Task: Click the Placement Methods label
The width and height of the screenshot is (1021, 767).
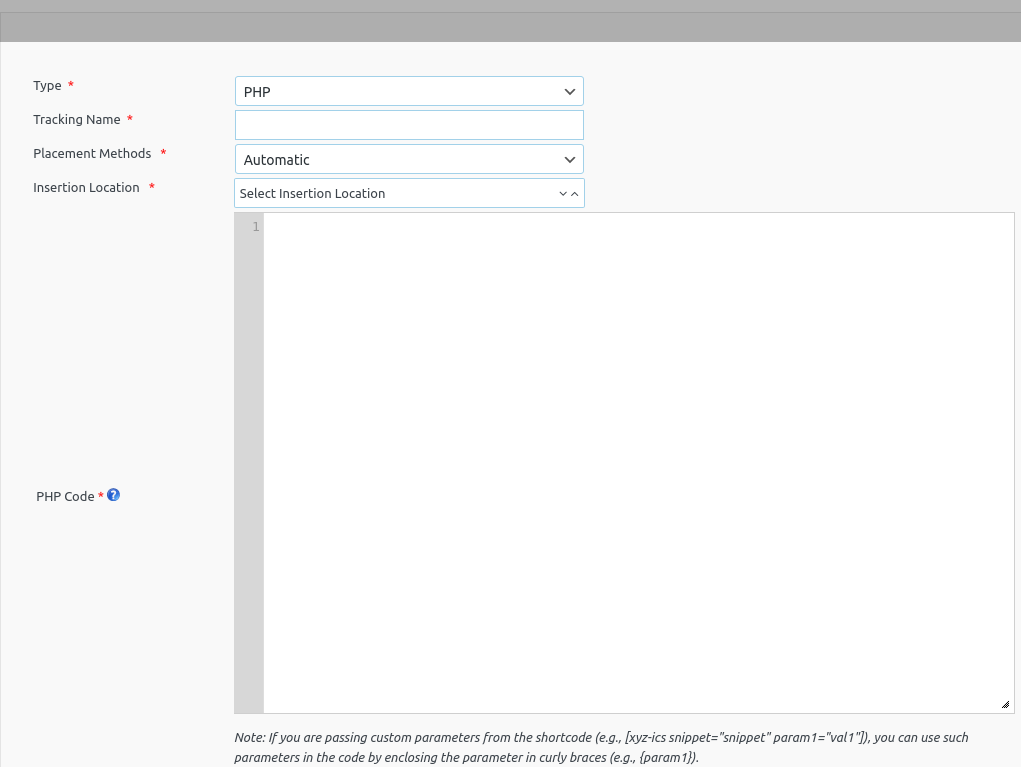Action: click(93, 153)
